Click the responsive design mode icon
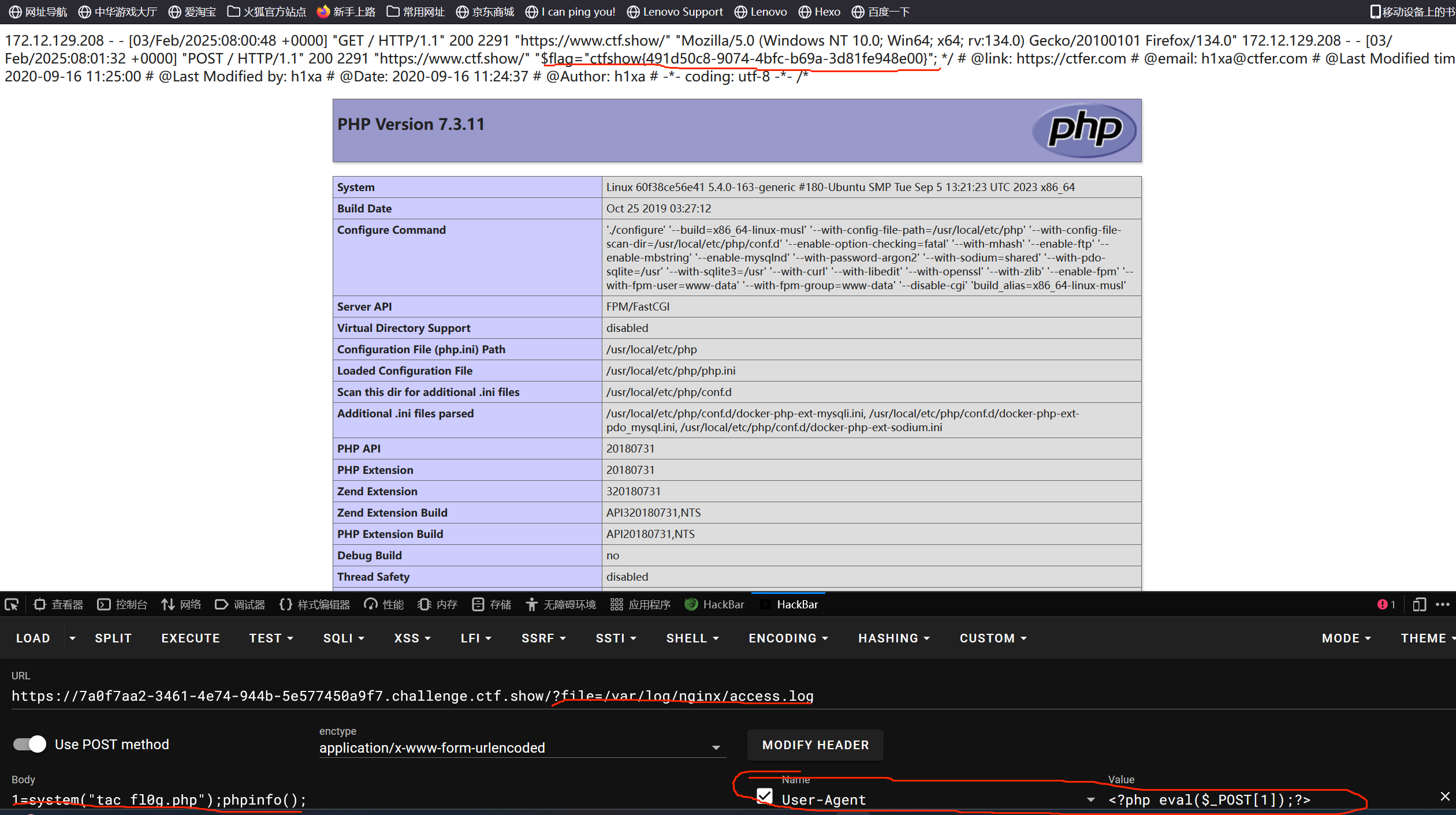 (x=1419, y=604)
